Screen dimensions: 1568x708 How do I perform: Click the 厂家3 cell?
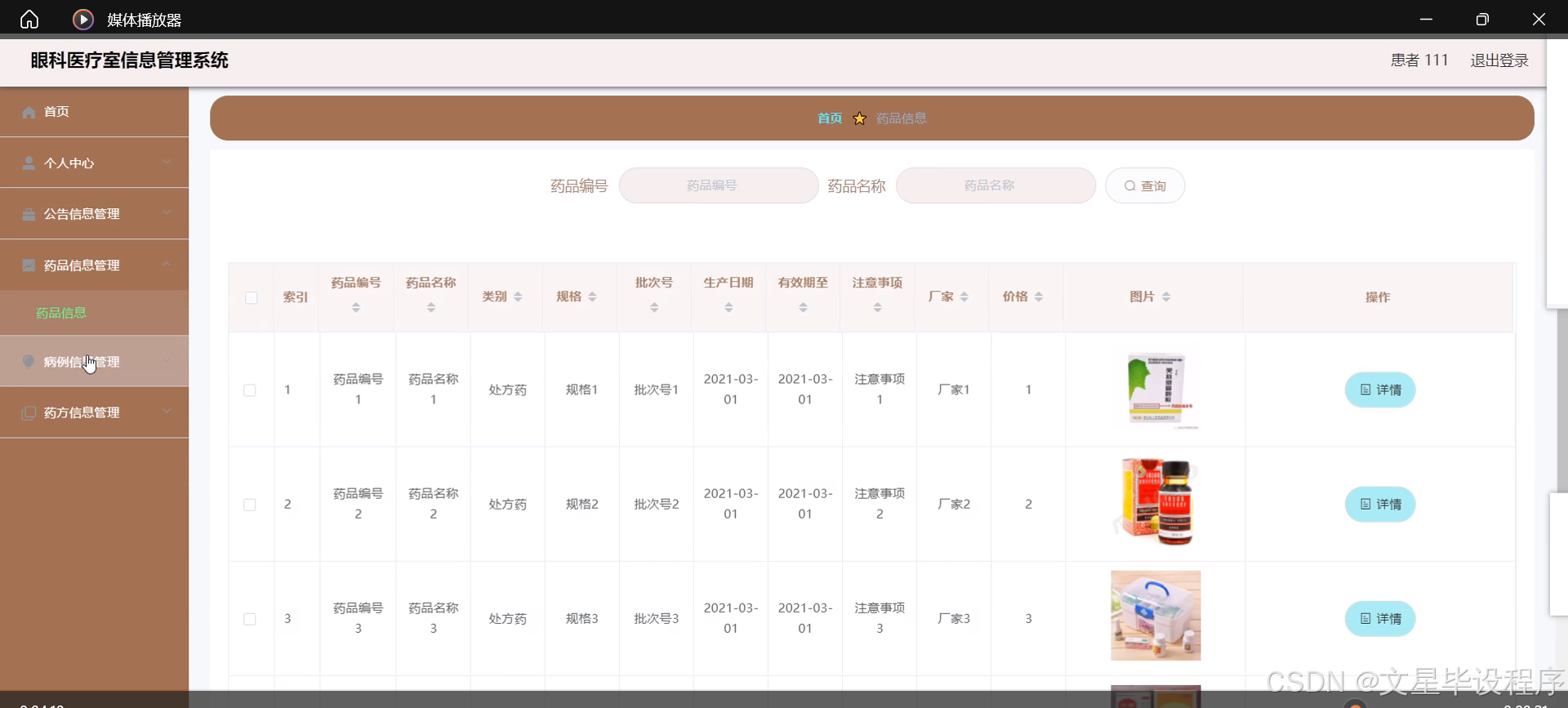[954, 619]
